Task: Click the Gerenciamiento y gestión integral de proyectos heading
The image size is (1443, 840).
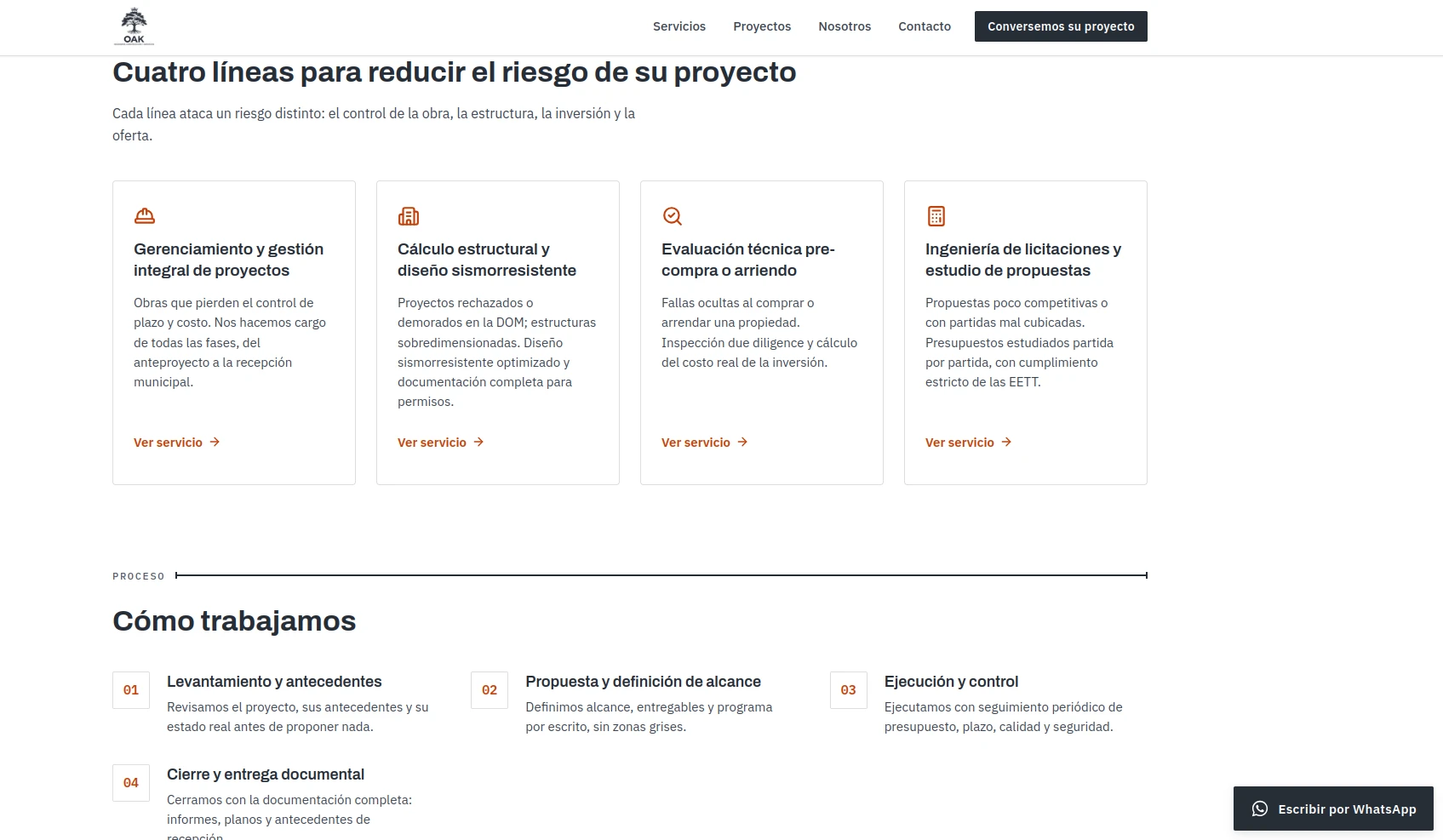Action: (x=229, y=260)
